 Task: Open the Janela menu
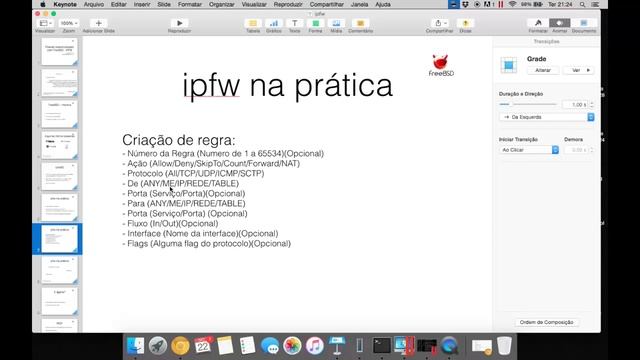[x=360, y=4]
